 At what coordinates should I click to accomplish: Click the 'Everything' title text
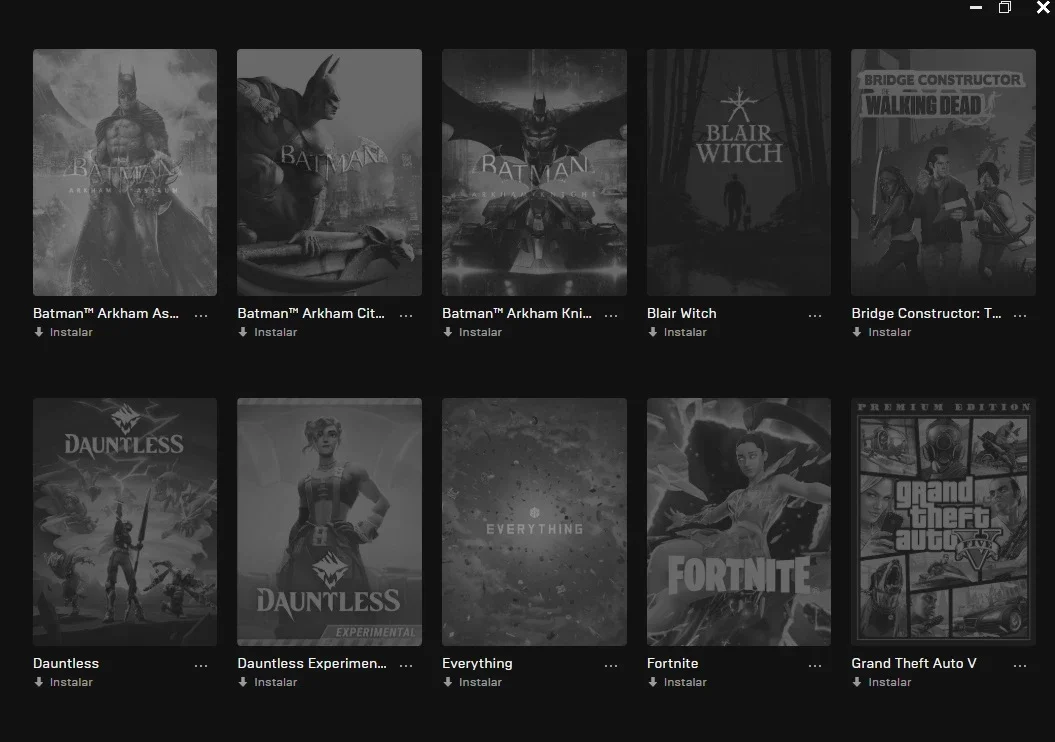tap(477, 663)
